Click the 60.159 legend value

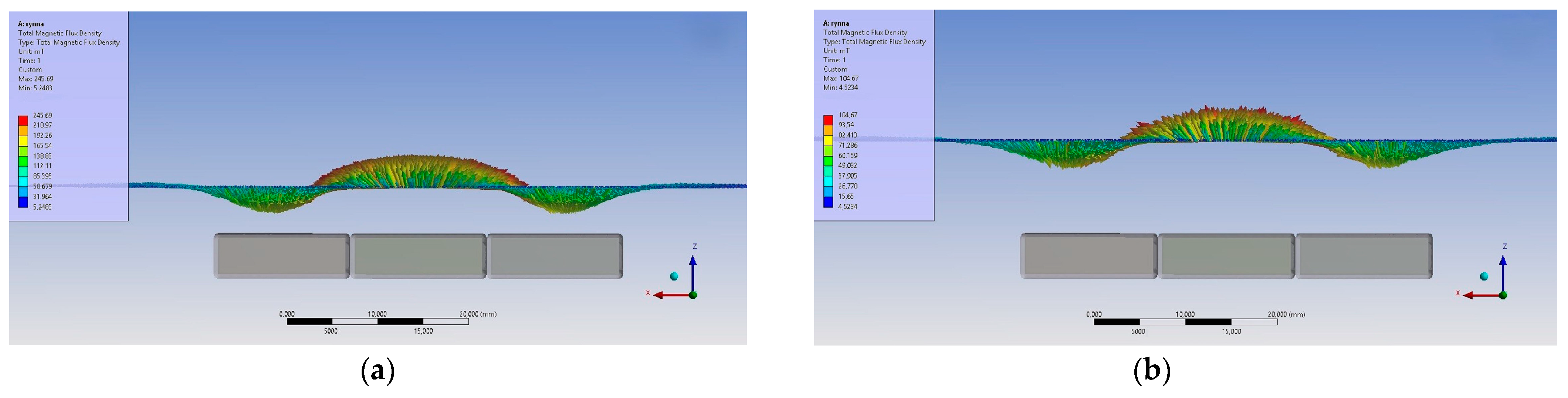848,156
